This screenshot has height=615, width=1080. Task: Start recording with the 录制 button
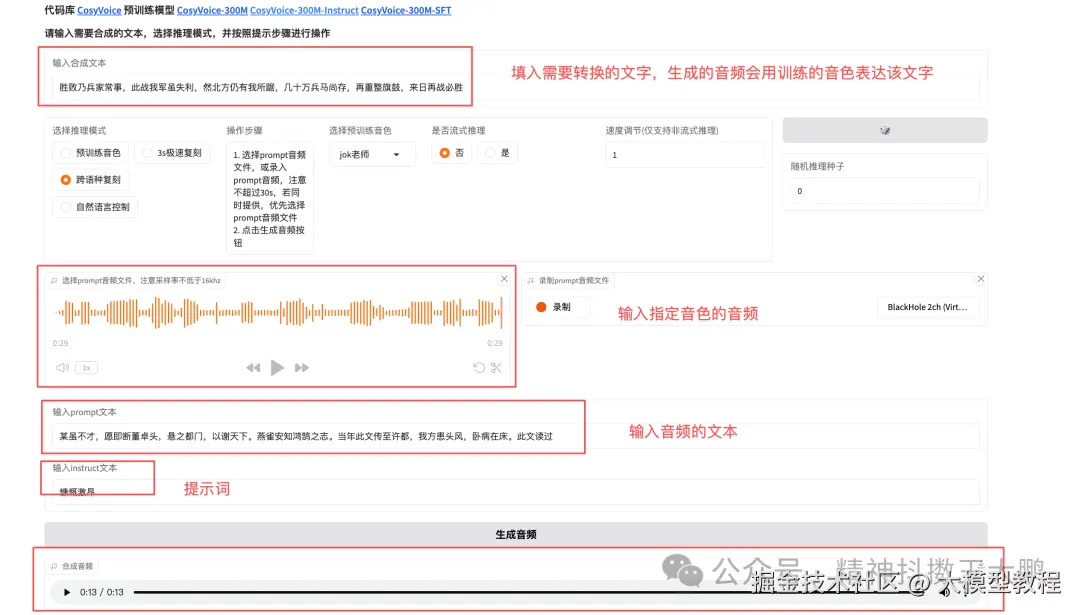pos(559,307)
